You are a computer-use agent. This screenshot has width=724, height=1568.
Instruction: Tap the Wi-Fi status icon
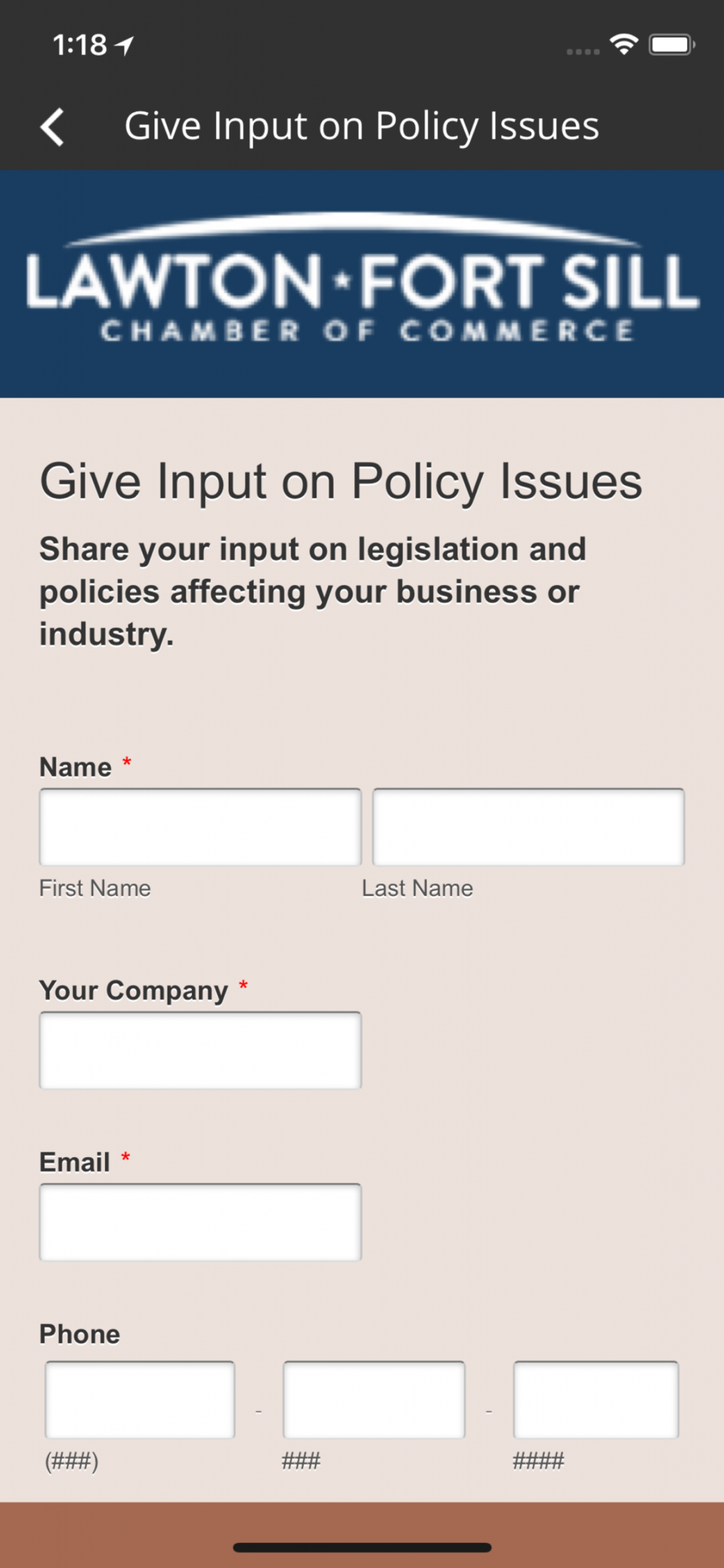pyautogui.click(x=624, y=45)
